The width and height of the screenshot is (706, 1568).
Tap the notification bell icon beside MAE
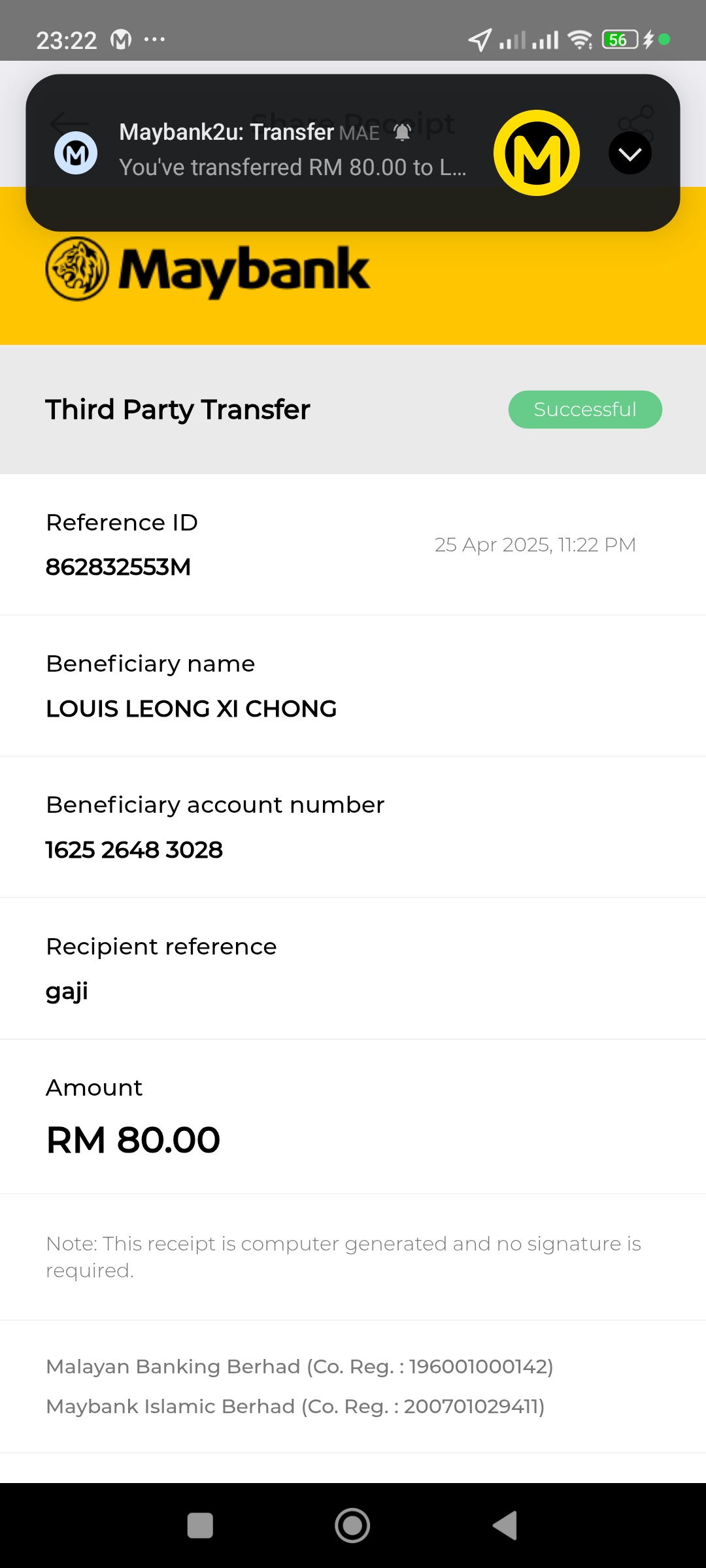point(403,133)
